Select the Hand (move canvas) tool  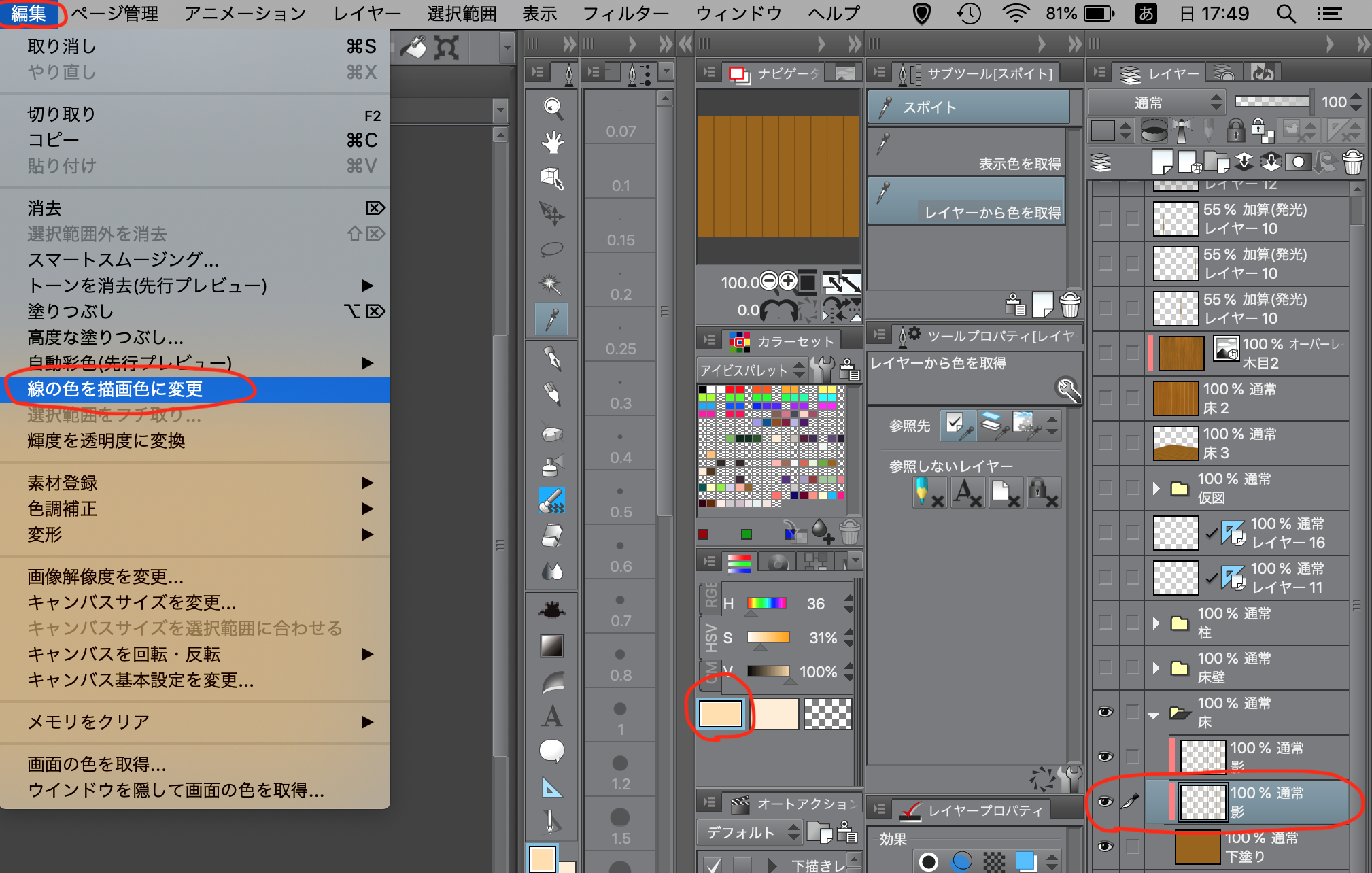[x=552, y=142]
